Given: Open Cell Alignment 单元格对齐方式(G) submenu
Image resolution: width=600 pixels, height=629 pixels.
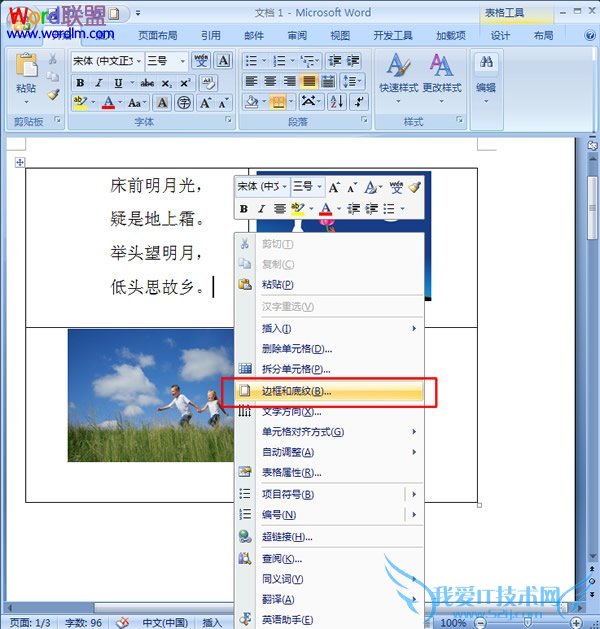Looking at the screenshot, I should (x=329, y=432).
